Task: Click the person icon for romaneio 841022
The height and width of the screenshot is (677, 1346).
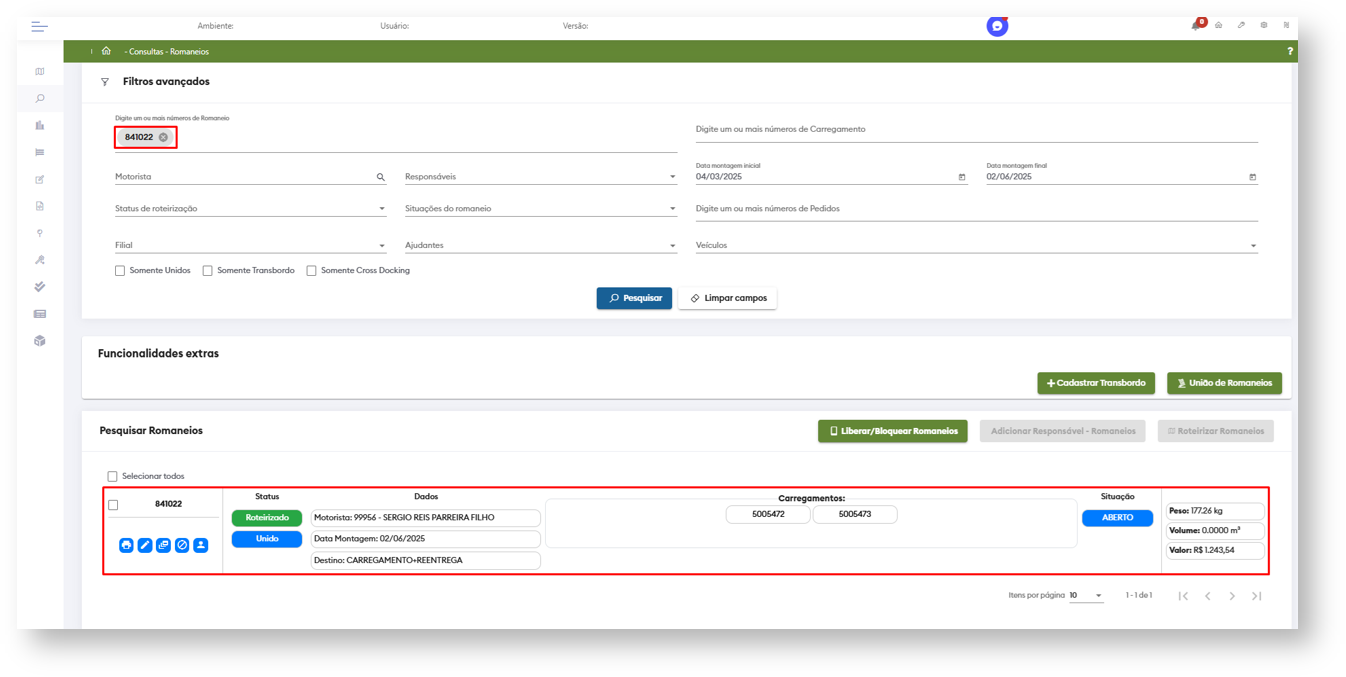Action: 201,545
